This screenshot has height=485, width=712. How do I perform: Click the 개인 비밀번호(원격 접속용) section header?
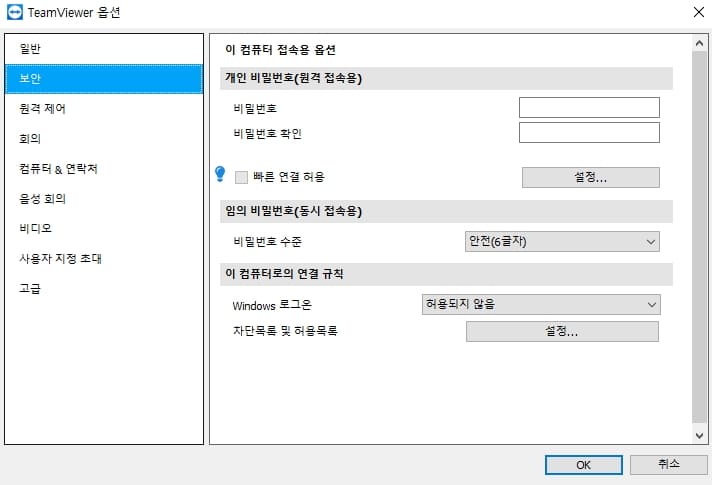click(446, 78)
